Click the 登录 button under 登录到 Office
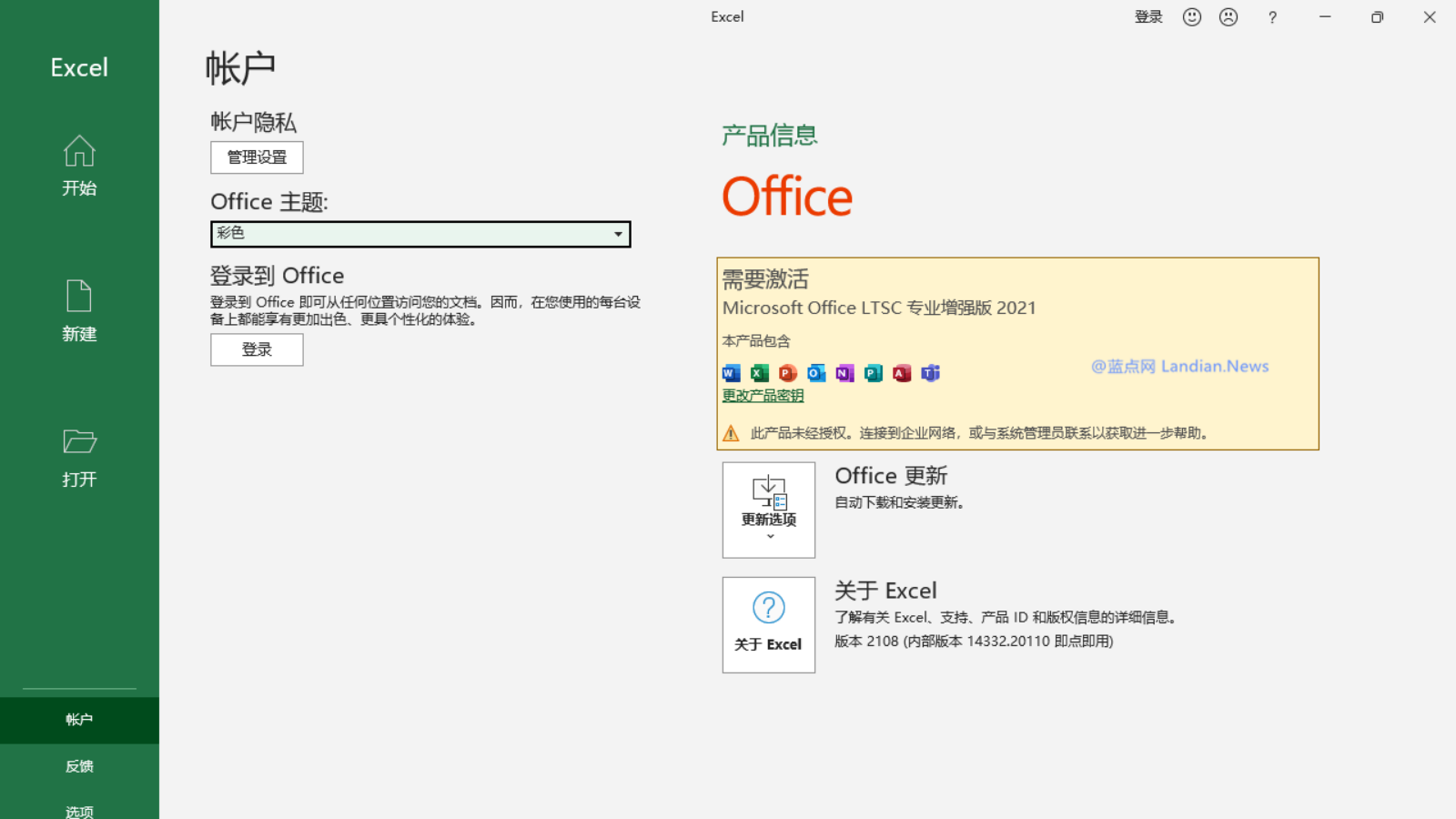Screen dimensions: 1456x819 (x=257, y=349)
